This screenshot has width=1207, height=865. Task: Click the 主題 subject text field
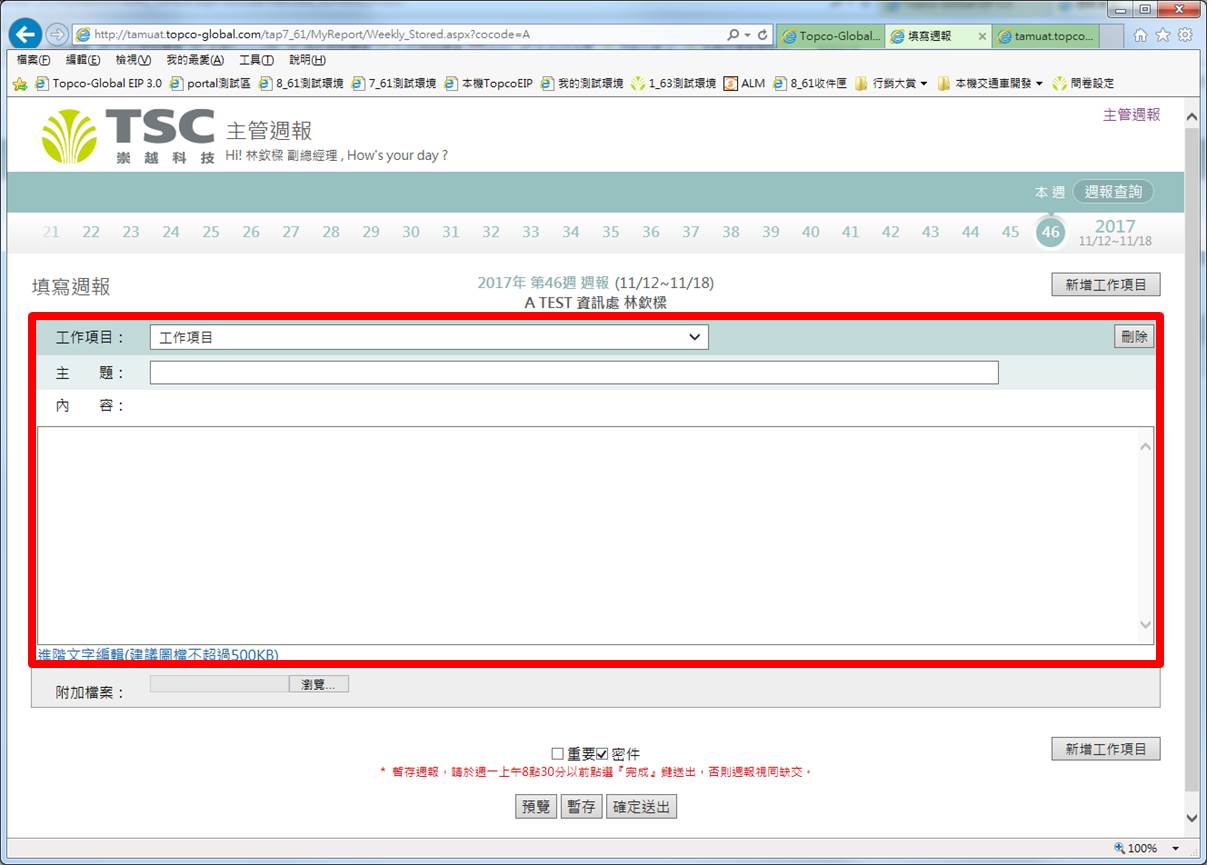tap(574, 373)
